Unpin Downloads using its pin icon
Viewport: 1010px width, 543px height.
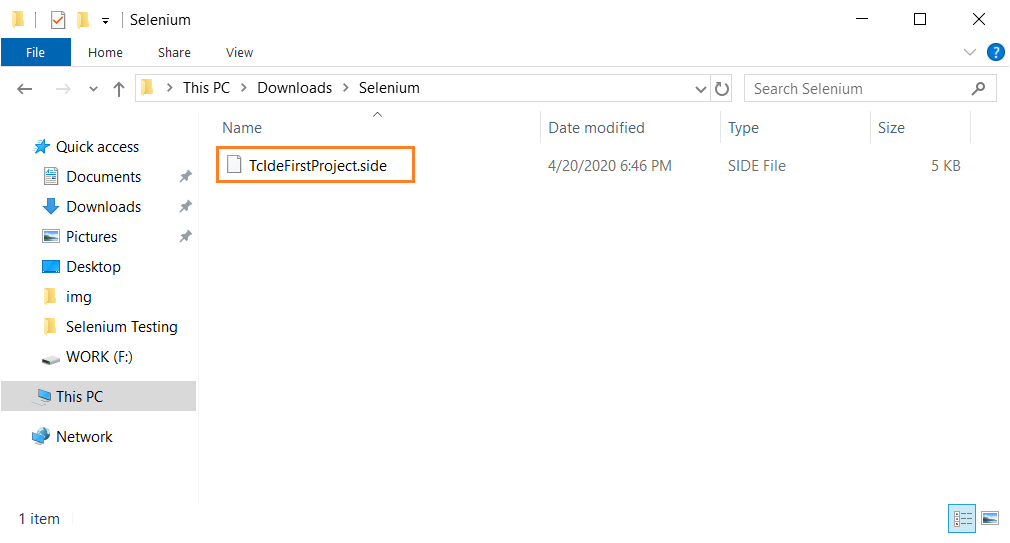(x=186, y=206)
